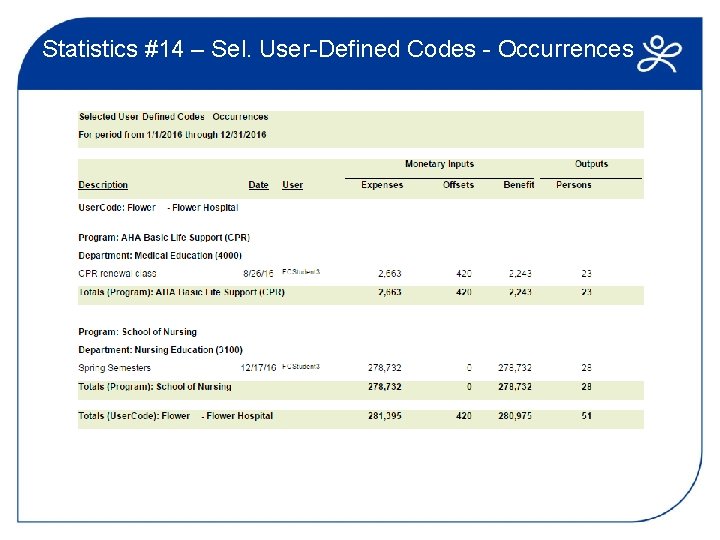Screen dimensions: 720x540
Task: Click total persons '51' in UserCode totals row
Action: pyautogui.click(x=586, y=416)
